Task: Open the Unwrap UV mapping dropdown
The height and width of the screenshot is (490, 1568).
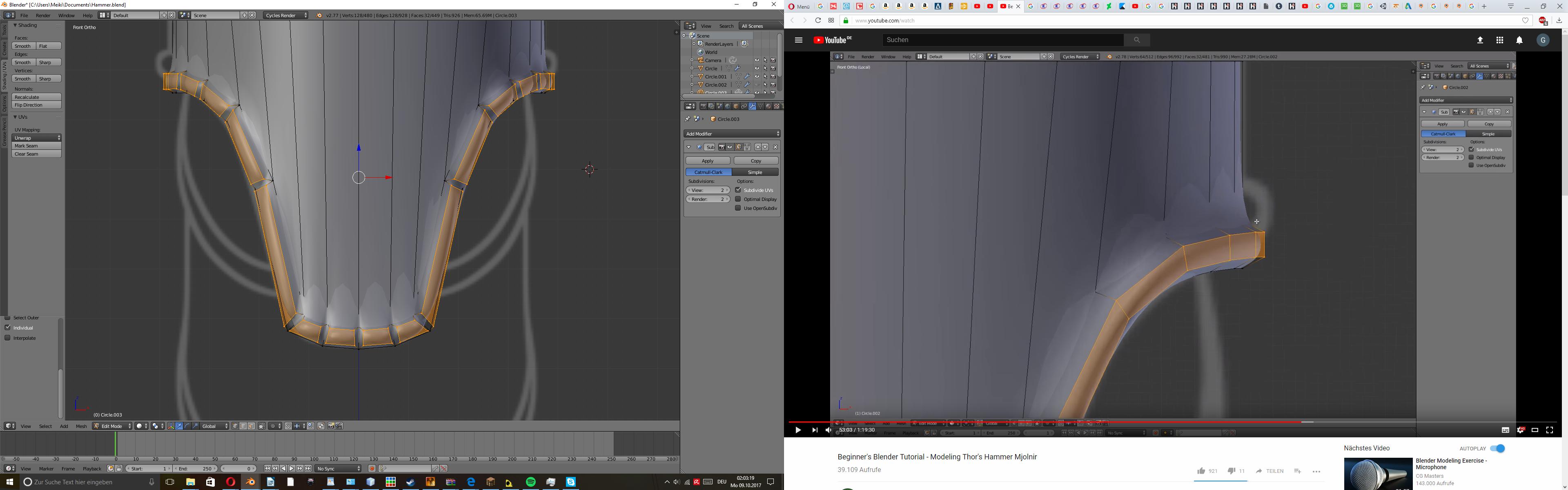Action: click(x=36, y=138)
